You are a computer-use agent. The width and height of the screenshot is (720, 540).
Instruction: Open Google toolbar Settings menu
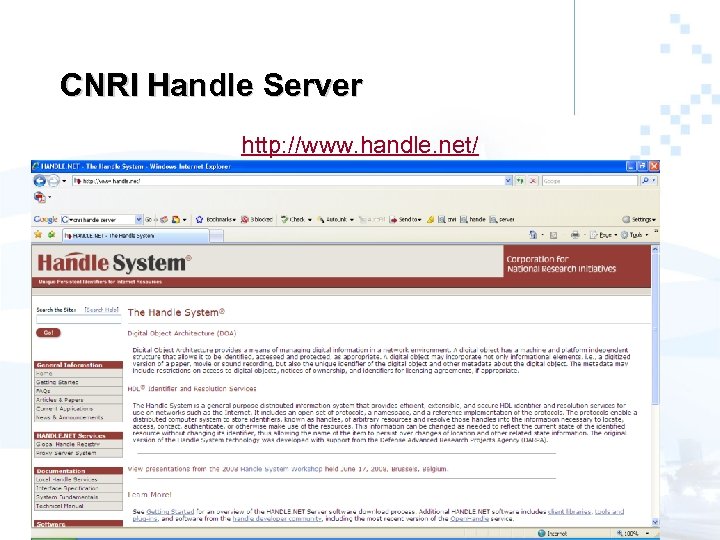click(639, 219)
